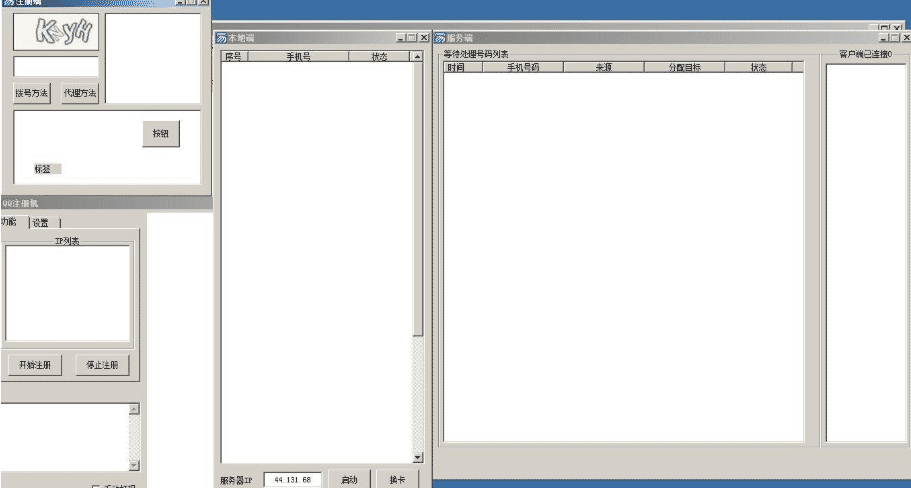Switch to the 设置 tab
911x488 pixels.
[x=41, y=223]
